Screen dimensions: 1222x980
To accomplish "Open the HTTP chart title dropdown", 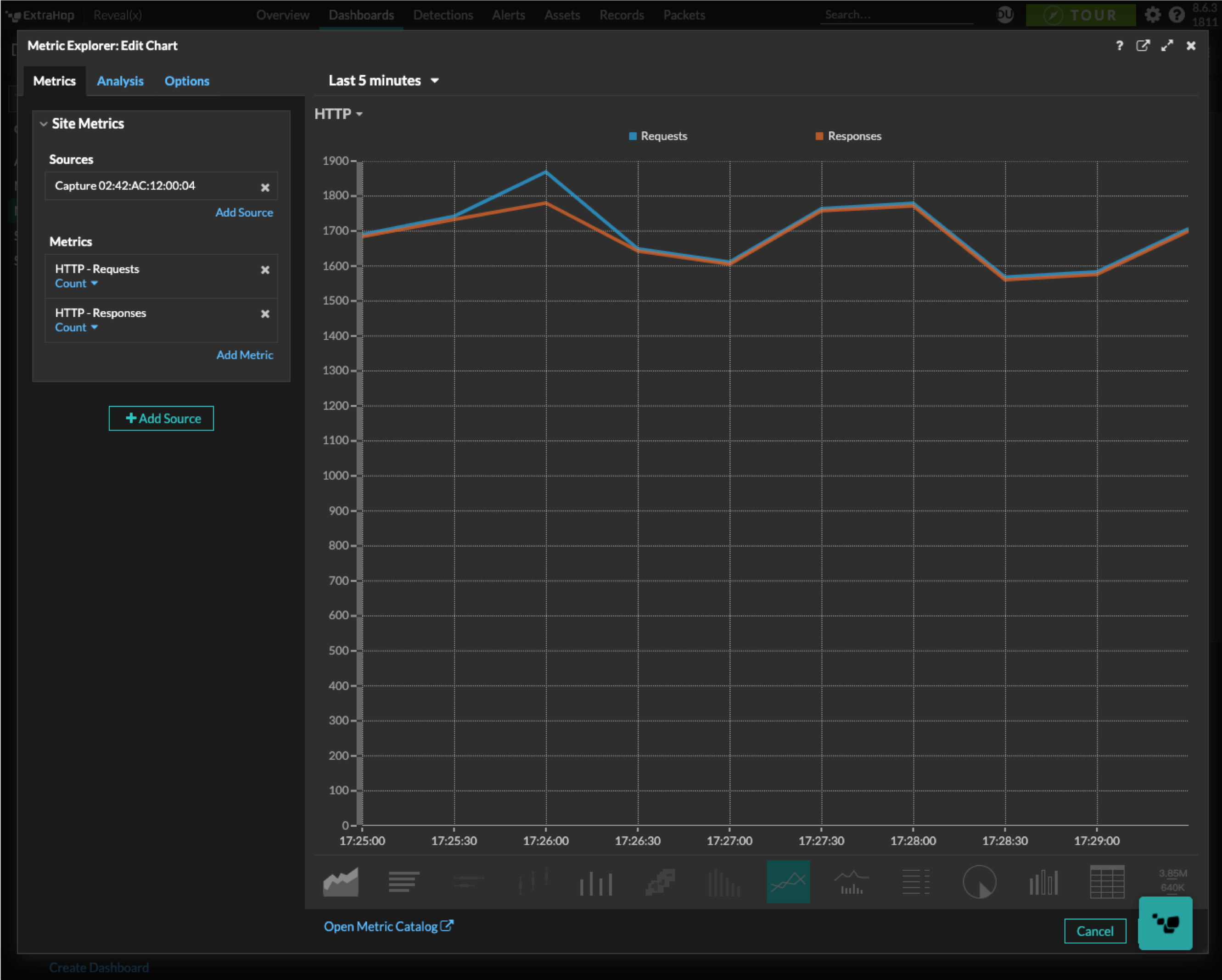I will tap(338, 114).
